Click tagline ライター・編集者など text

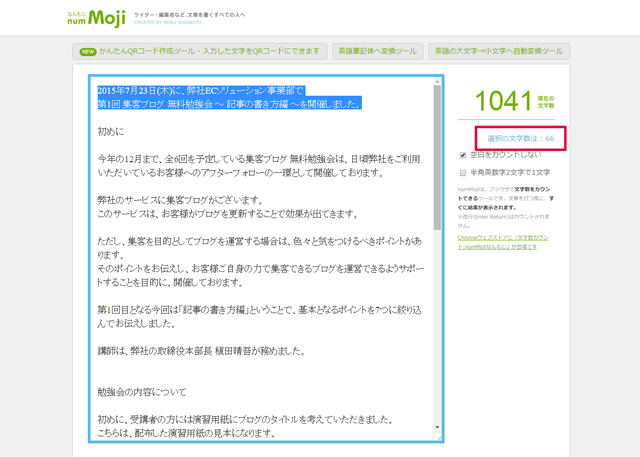tap(189, 15)
